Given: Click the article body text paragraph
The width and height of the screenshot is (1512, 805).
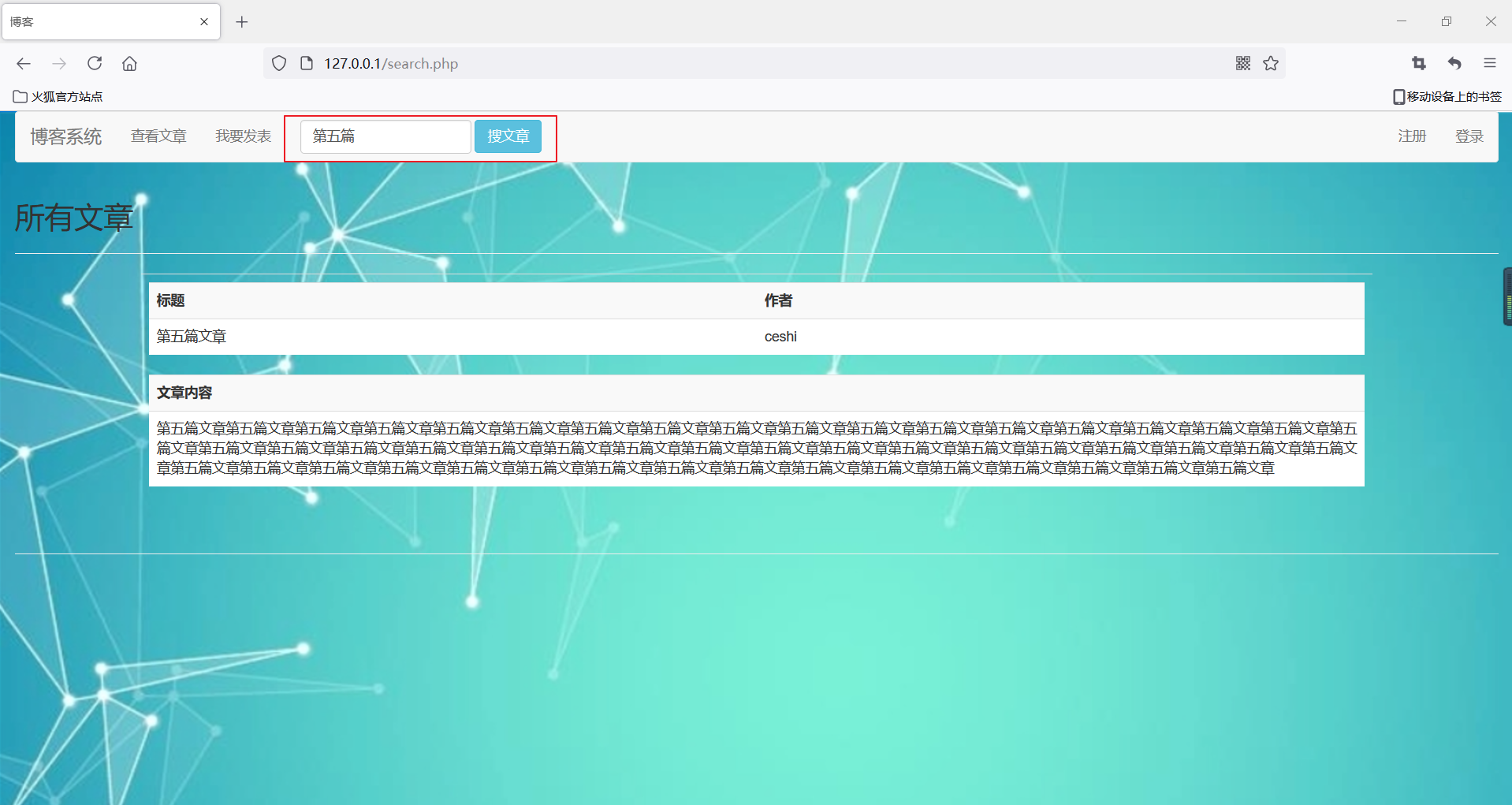Looking at the screenshot, I should pyautogui.click(x=756, y=448).
